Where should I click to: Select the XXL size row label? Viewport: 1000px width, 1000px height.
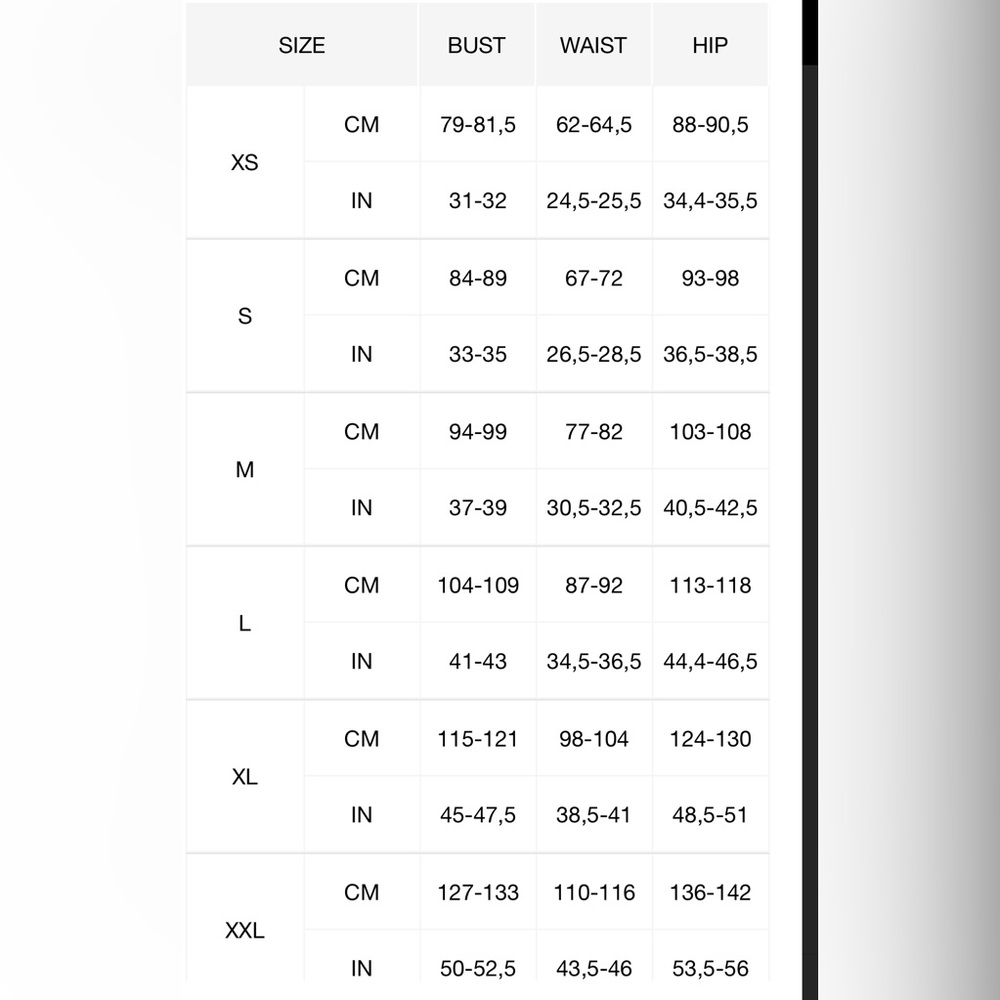(x=244, y=930)
